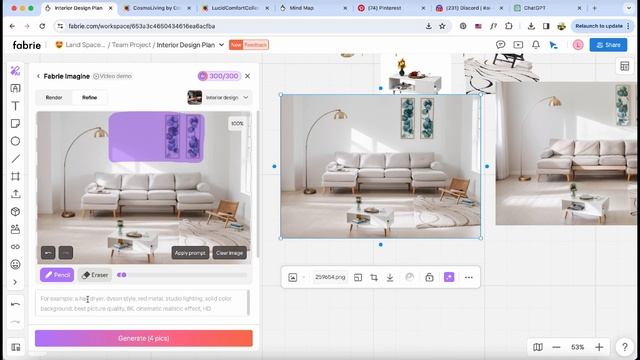Open notifications bell
This screenshot has height=360, width=640.
(x=536, y=45)
